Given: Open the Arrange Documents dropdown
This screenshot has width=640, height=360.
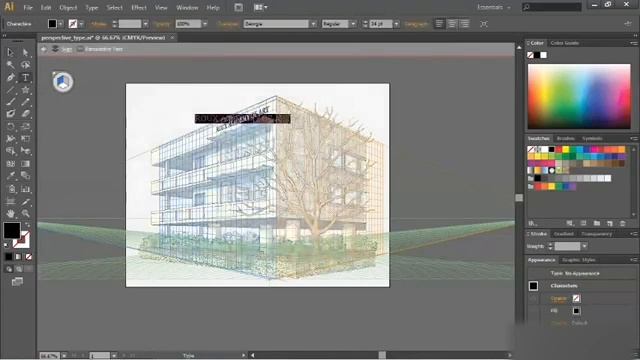Looking at the screenshot, I should click(260, 7).
